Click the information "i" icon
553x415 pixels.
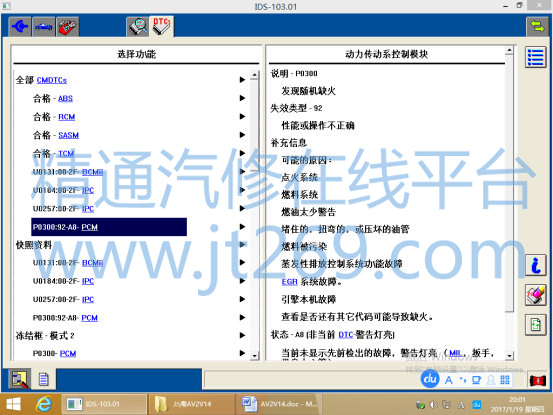click(535, 265)
